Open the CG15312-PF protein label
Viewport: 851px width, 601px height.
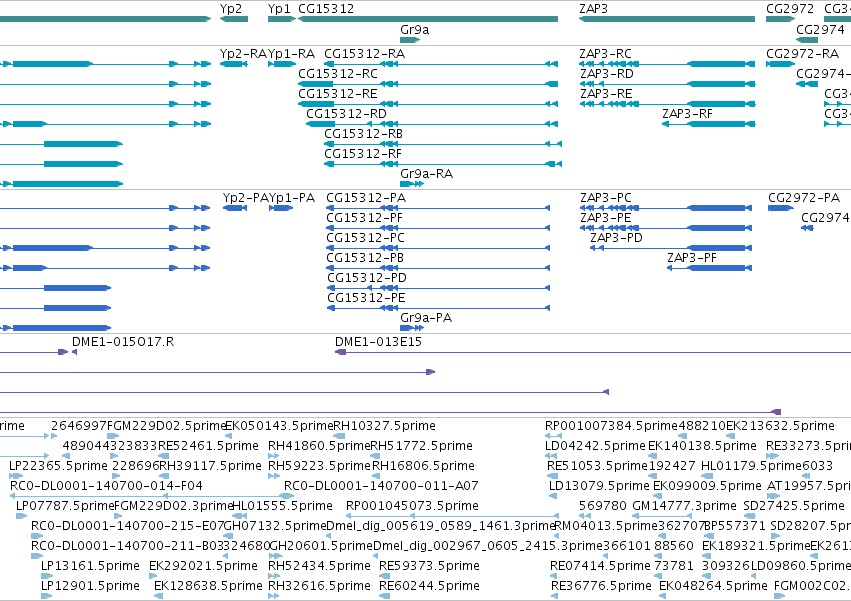365,218
